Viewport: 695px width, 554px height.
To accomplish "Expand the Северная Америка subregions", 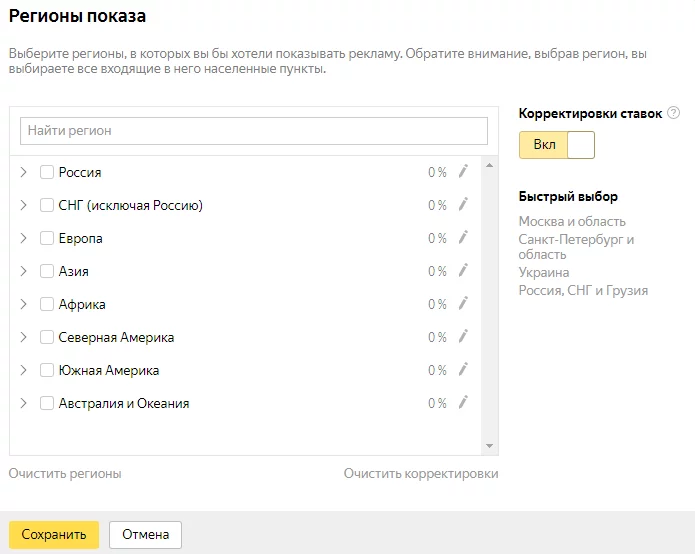I will click(23, 337).
